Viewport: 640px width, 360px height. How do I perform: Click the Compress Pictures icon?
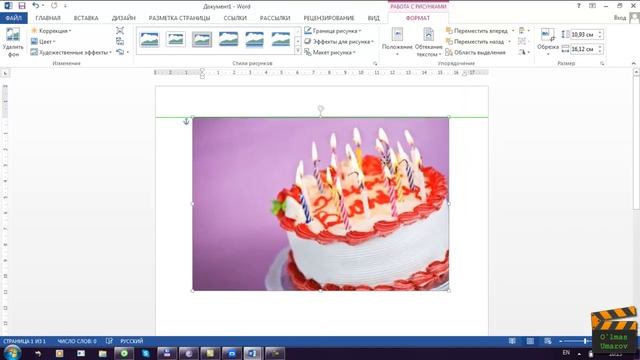(120, 31)
